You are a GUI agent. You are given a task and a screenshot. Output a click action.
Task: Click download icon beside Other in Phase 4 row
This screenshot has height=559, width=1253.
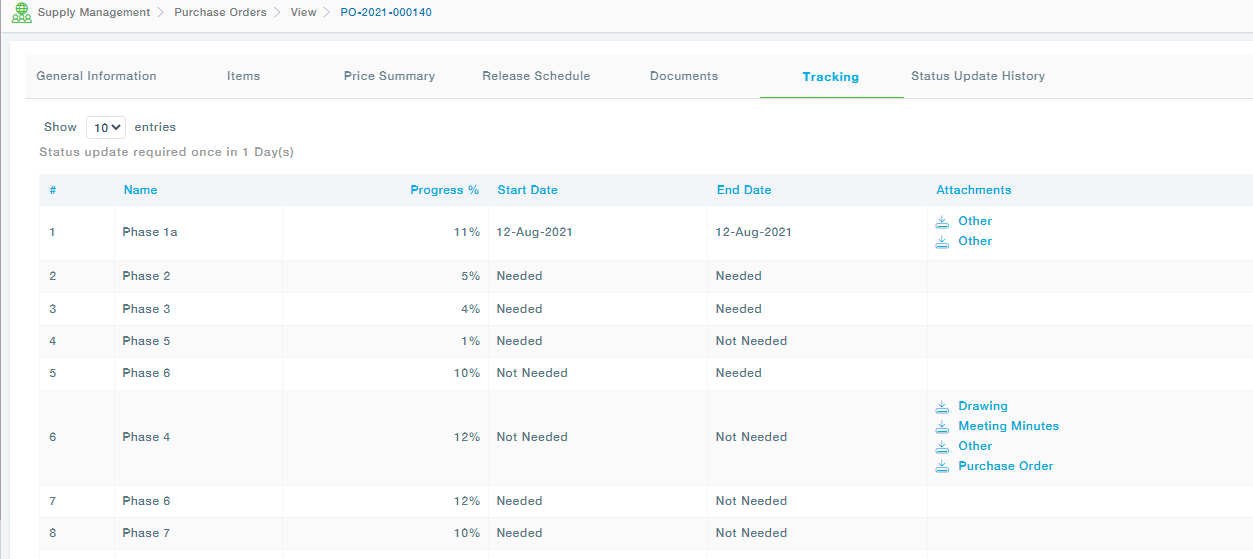point(942,446)
